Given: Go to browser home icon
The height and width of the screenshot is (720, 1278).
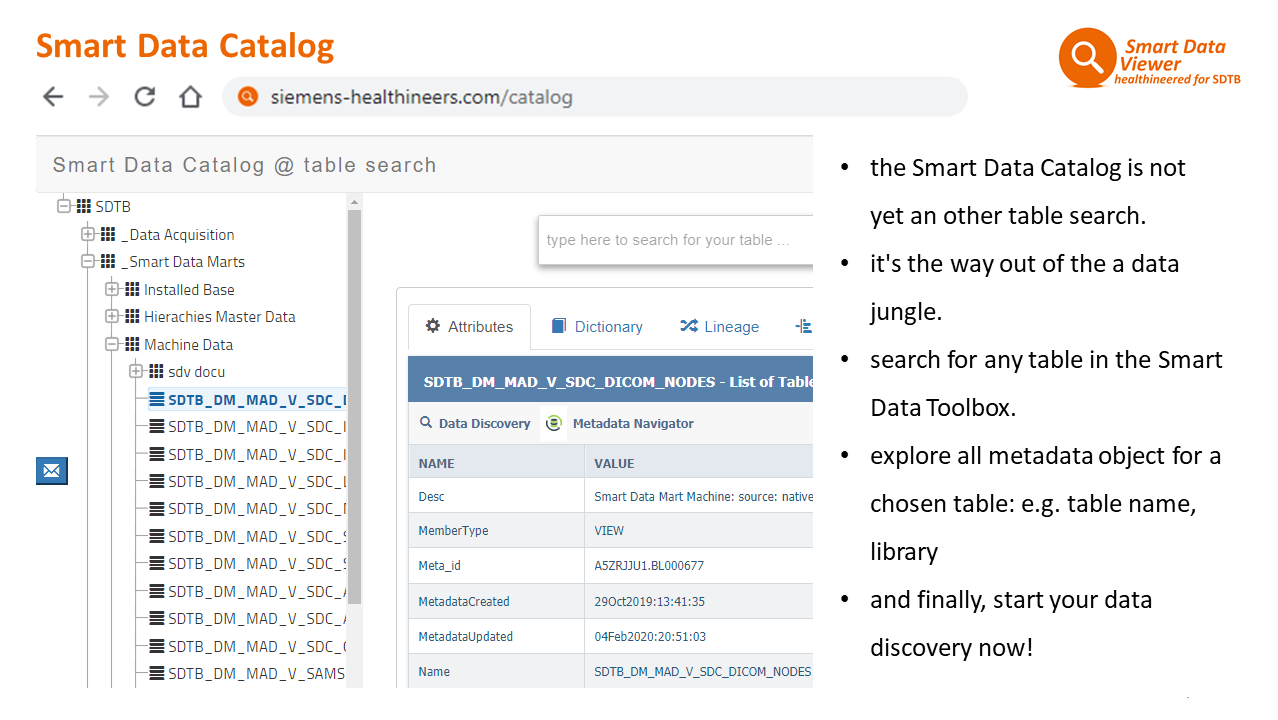Looking at the screenshot, I should [190, 97].
